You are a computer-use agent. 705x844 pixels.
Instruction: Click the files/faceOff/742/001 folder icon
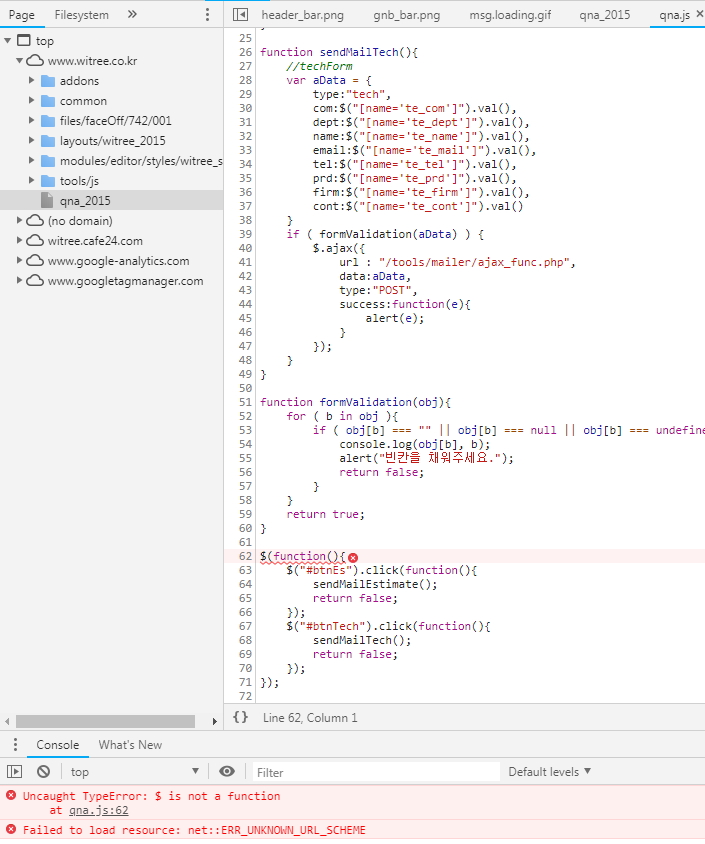48,121
